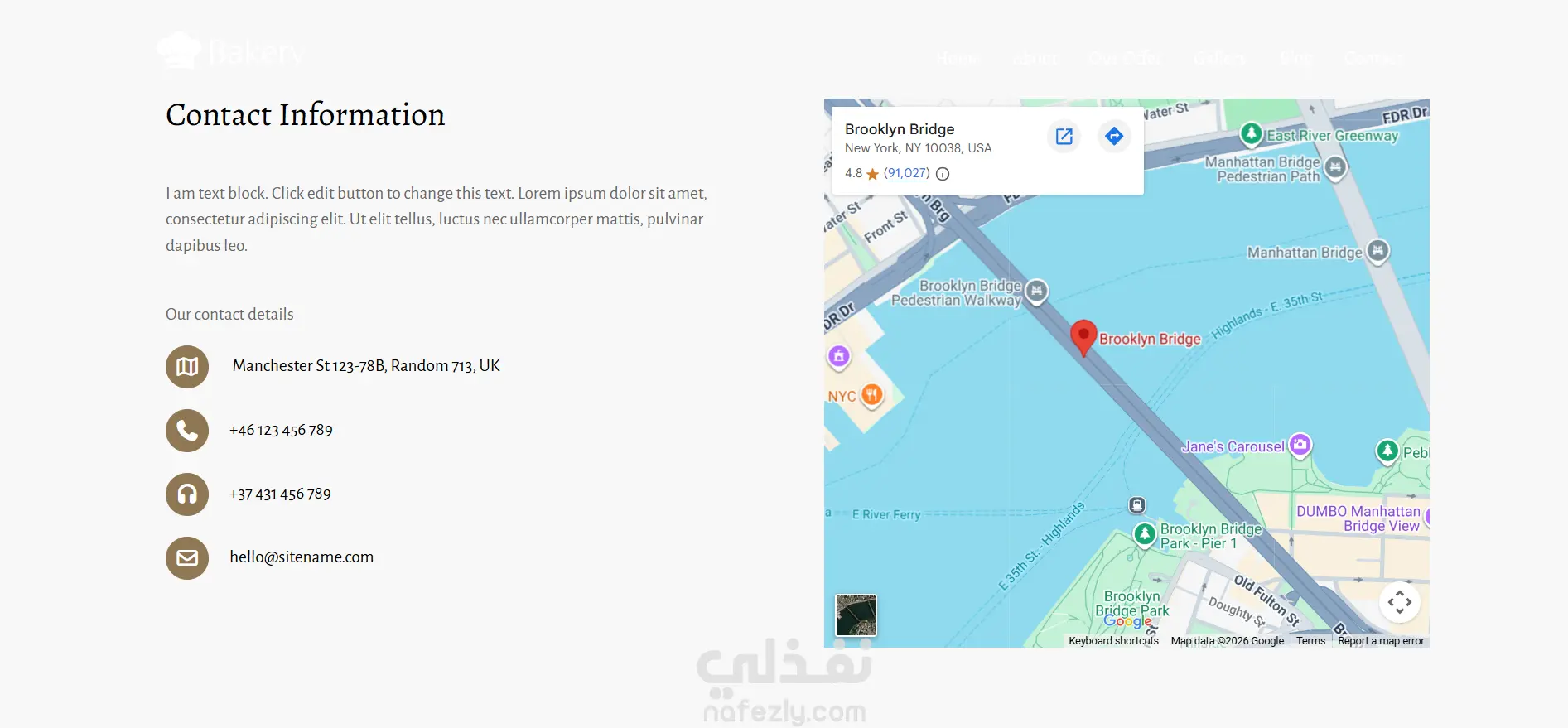Open the About menu item

pos(1035,58)
